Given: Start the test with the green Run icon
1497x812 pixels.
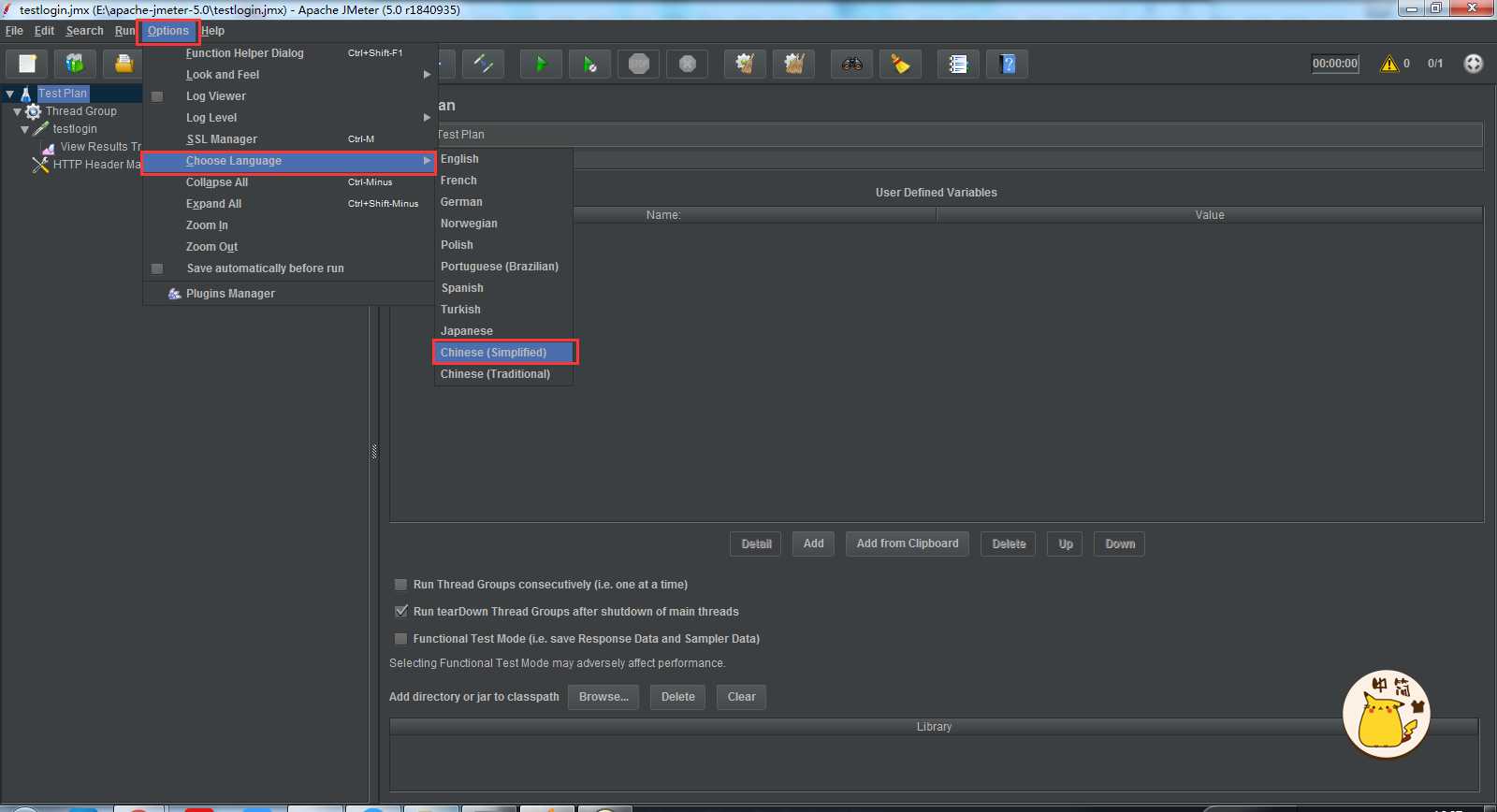Looking at the screenshot, I should point(541,64).
